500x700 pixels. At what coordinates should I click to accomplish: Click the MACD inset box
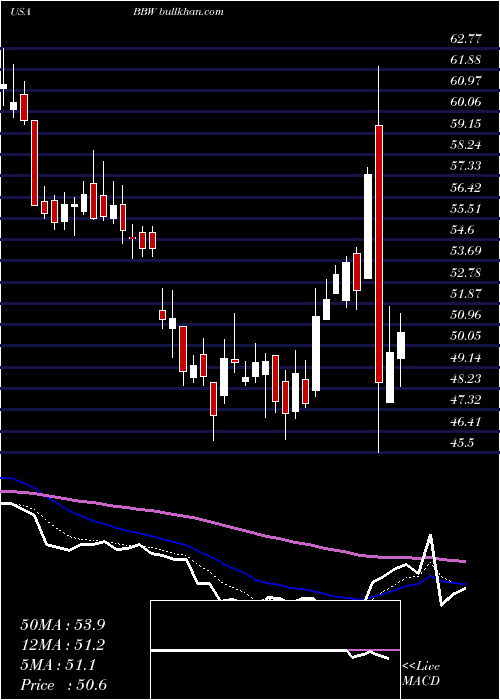click(x=275, y=650)
